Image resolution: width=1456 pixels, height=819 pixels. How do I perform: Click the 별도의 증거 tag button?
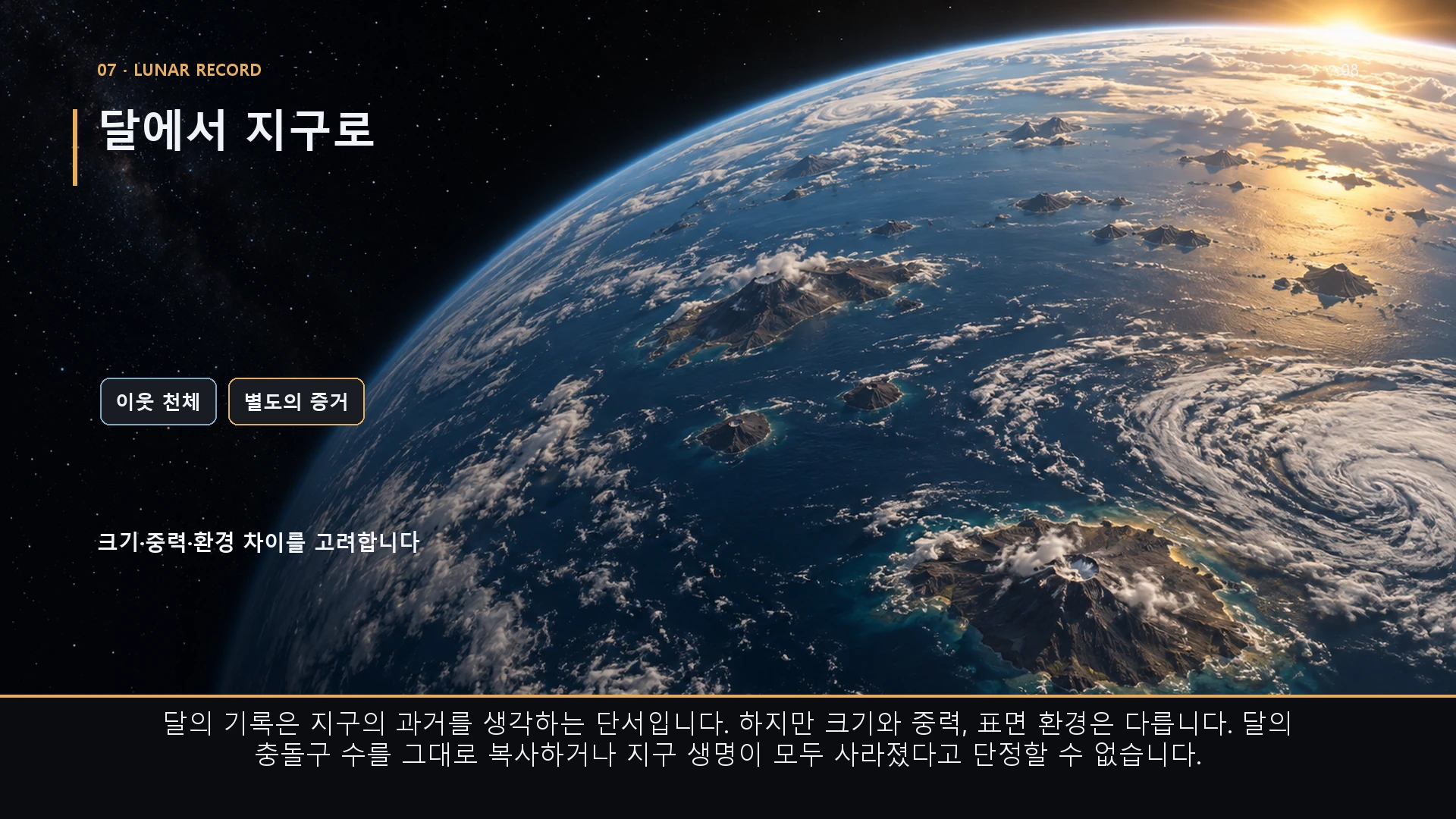297,401
